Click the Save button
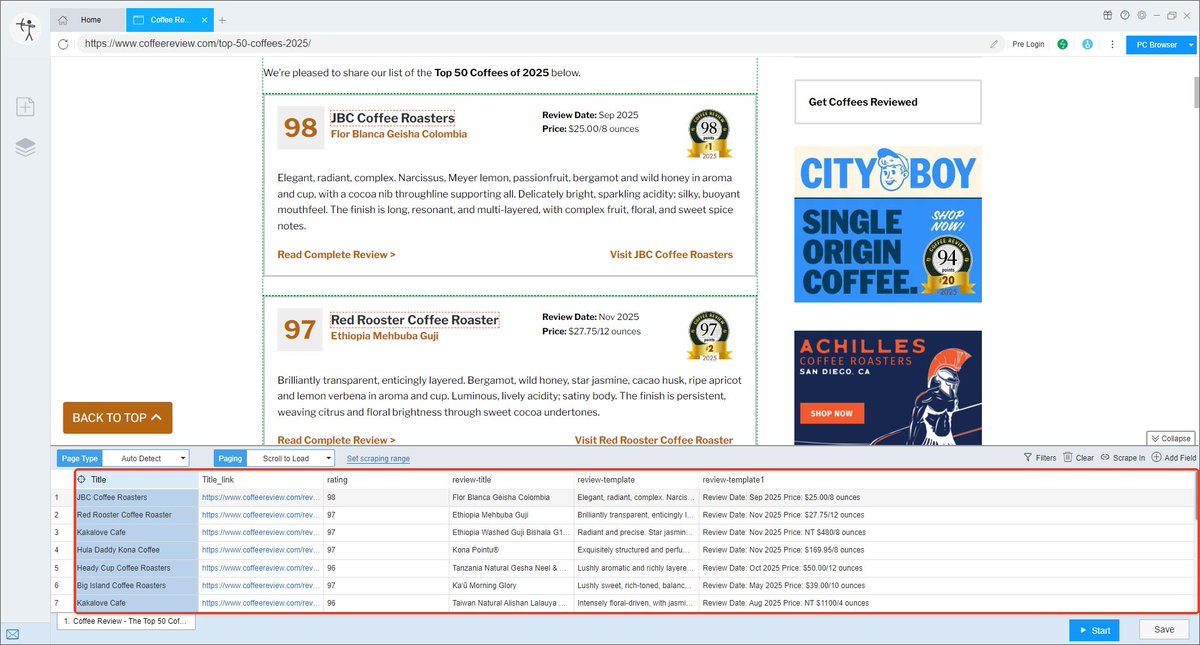1200x645 pixels. coord(1164,630)
